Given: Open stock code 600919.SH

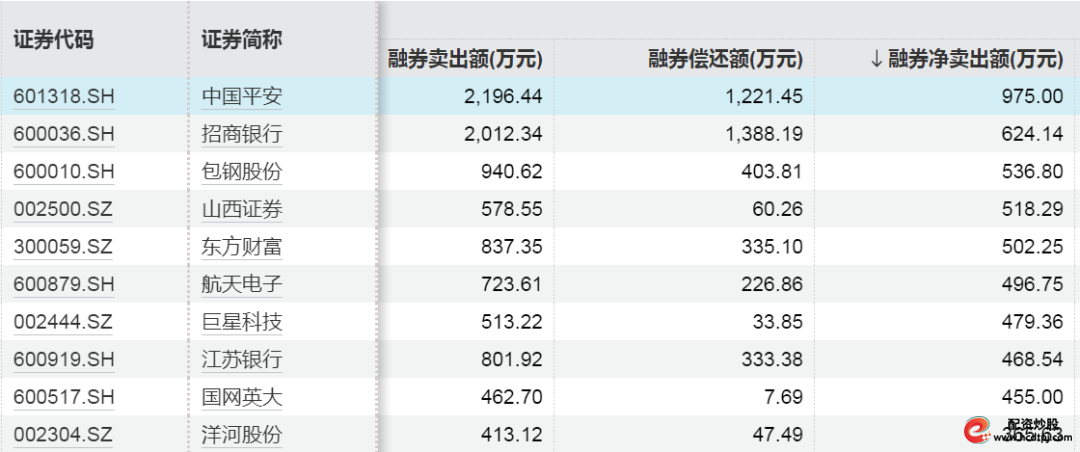Looking at the screenshot, I should click(64, 360).
